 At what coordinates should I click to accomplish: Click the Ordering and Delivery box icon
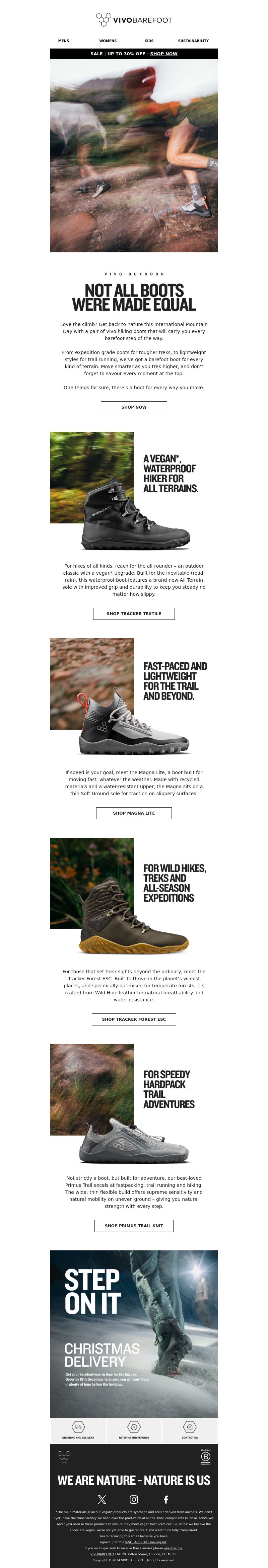78,1427
